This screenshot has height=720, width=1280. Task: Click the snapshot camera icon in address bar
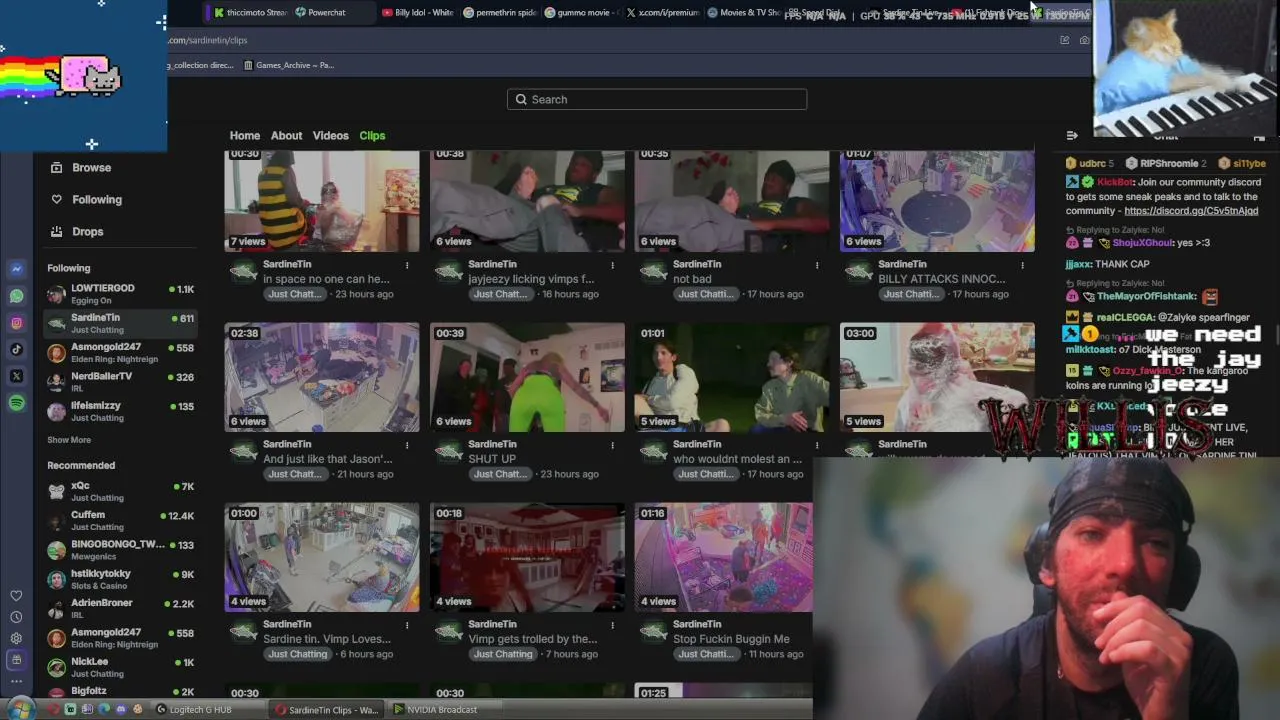click(x=1084, y=40)
